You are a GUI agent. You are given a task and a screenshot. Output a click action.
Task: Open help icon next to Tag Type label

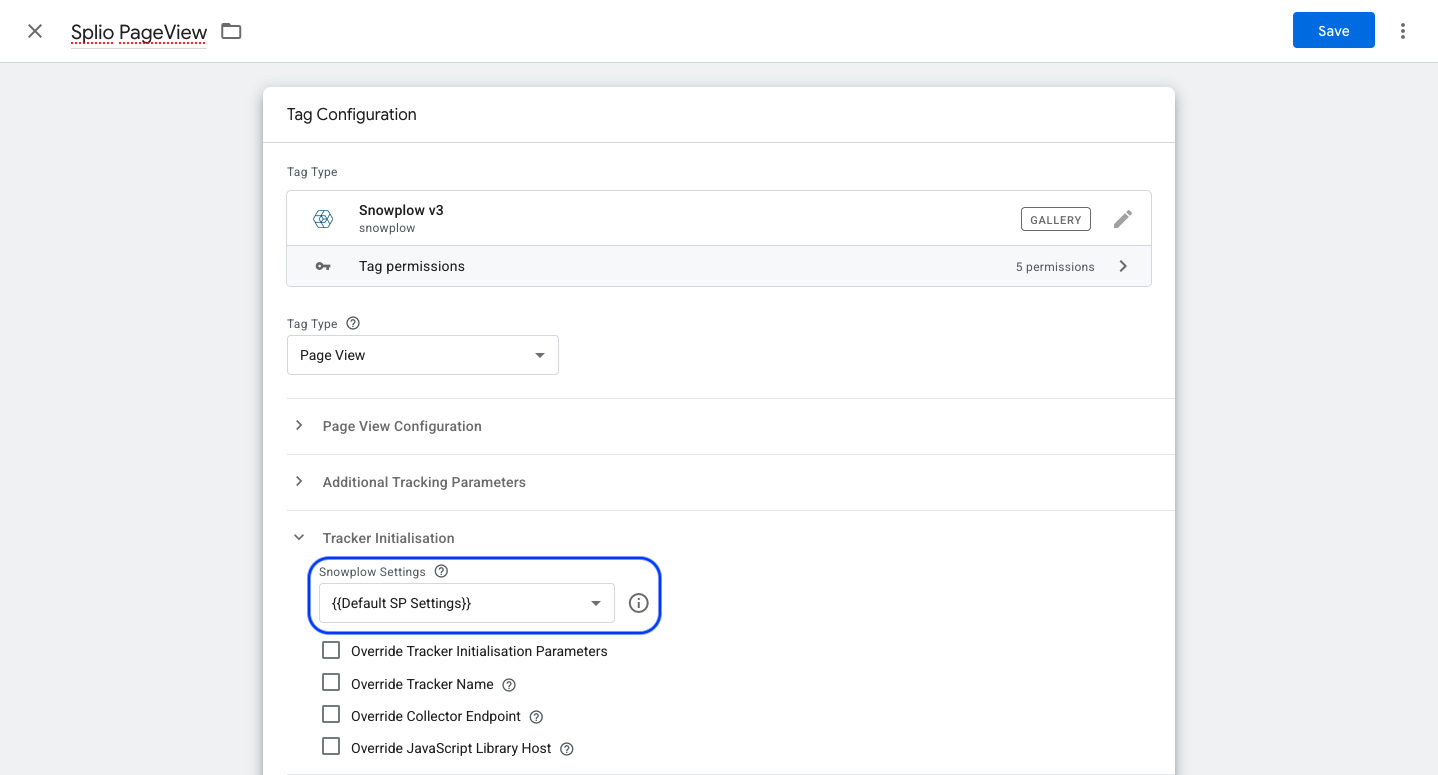(x=352, y=324)
